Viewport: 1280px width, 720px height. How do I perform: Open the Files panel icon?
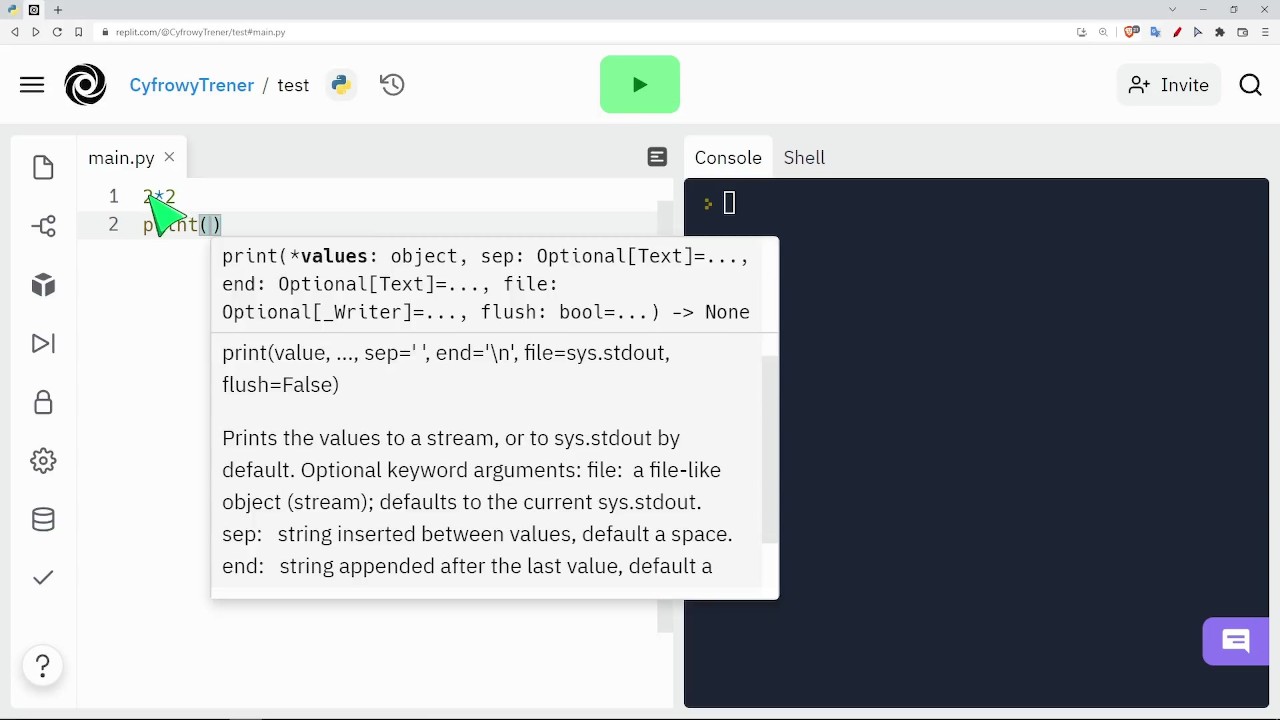tap(43, 167)
